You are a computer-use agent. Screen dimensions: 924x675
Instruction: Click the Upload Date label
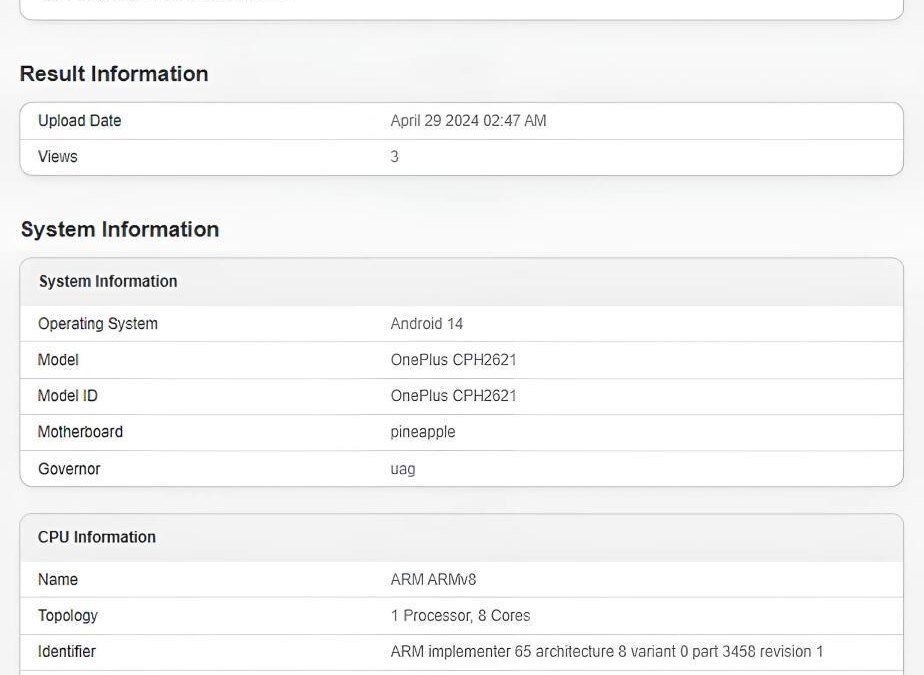pyautogui.click(x=79, y=121)
